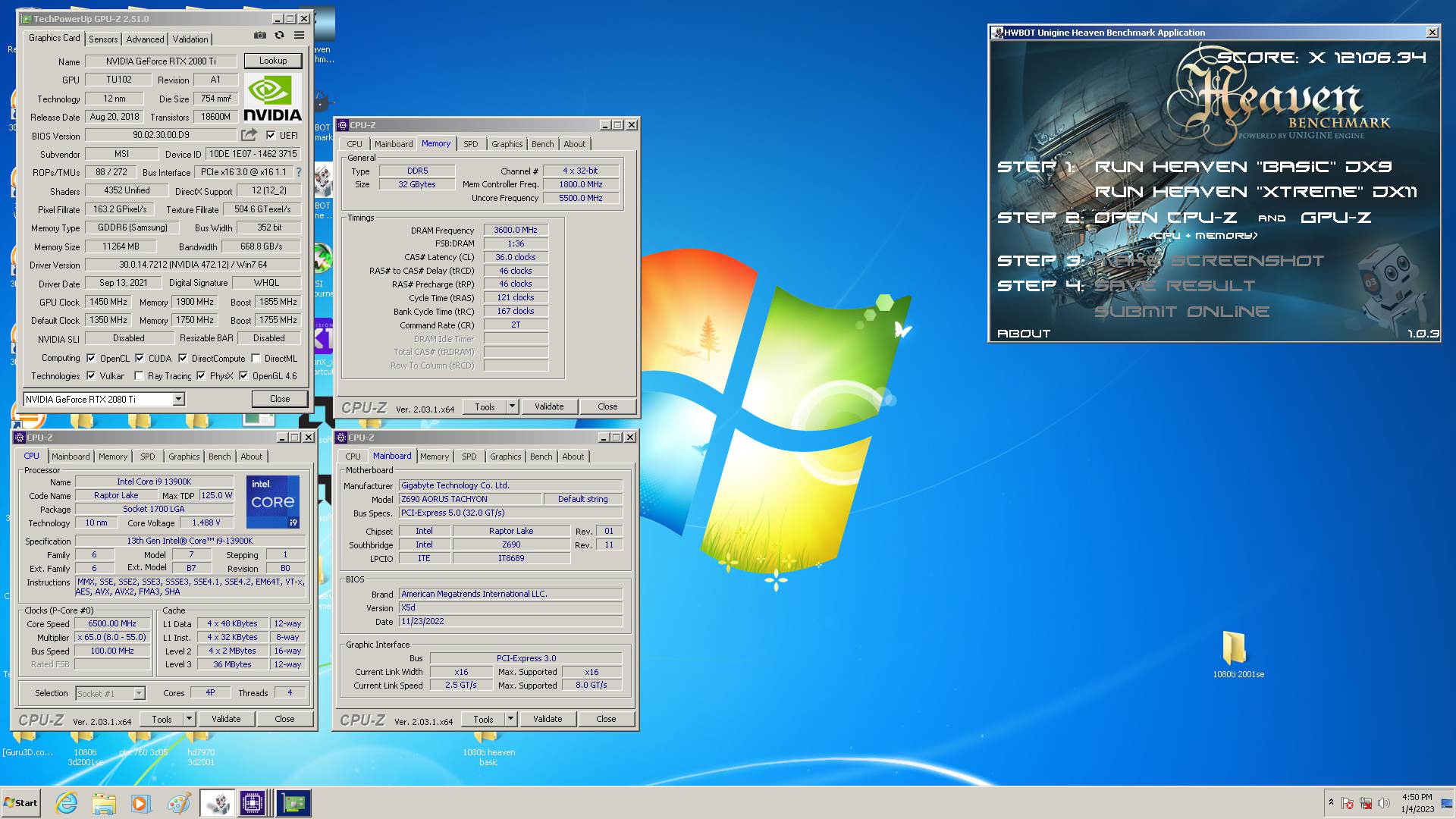Viewport: 1456px width, 819px height.
Task: Click the NVIDIA logo in GPU-Z
Action: (272, 99)
